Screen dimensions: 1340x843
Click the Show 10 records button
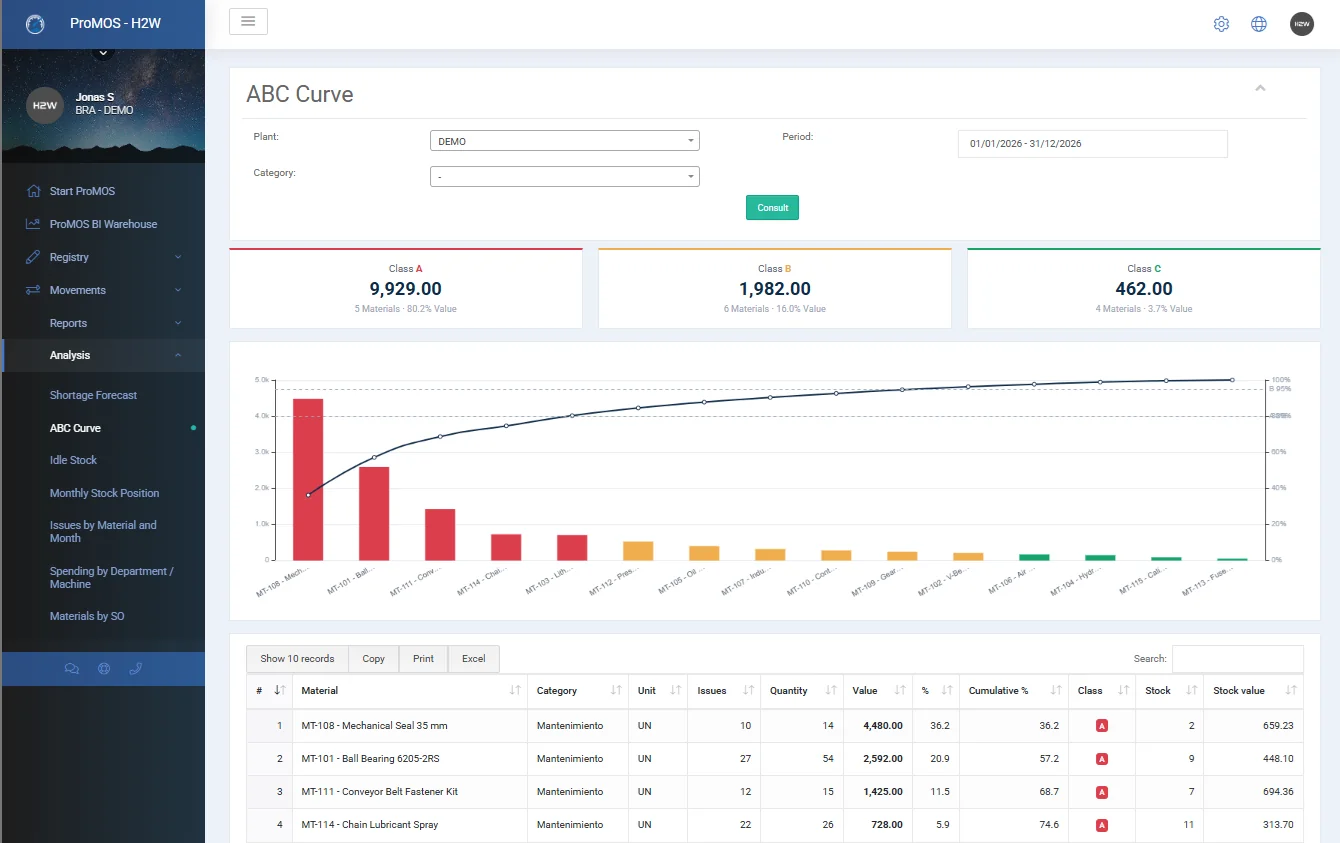(297, 659)
